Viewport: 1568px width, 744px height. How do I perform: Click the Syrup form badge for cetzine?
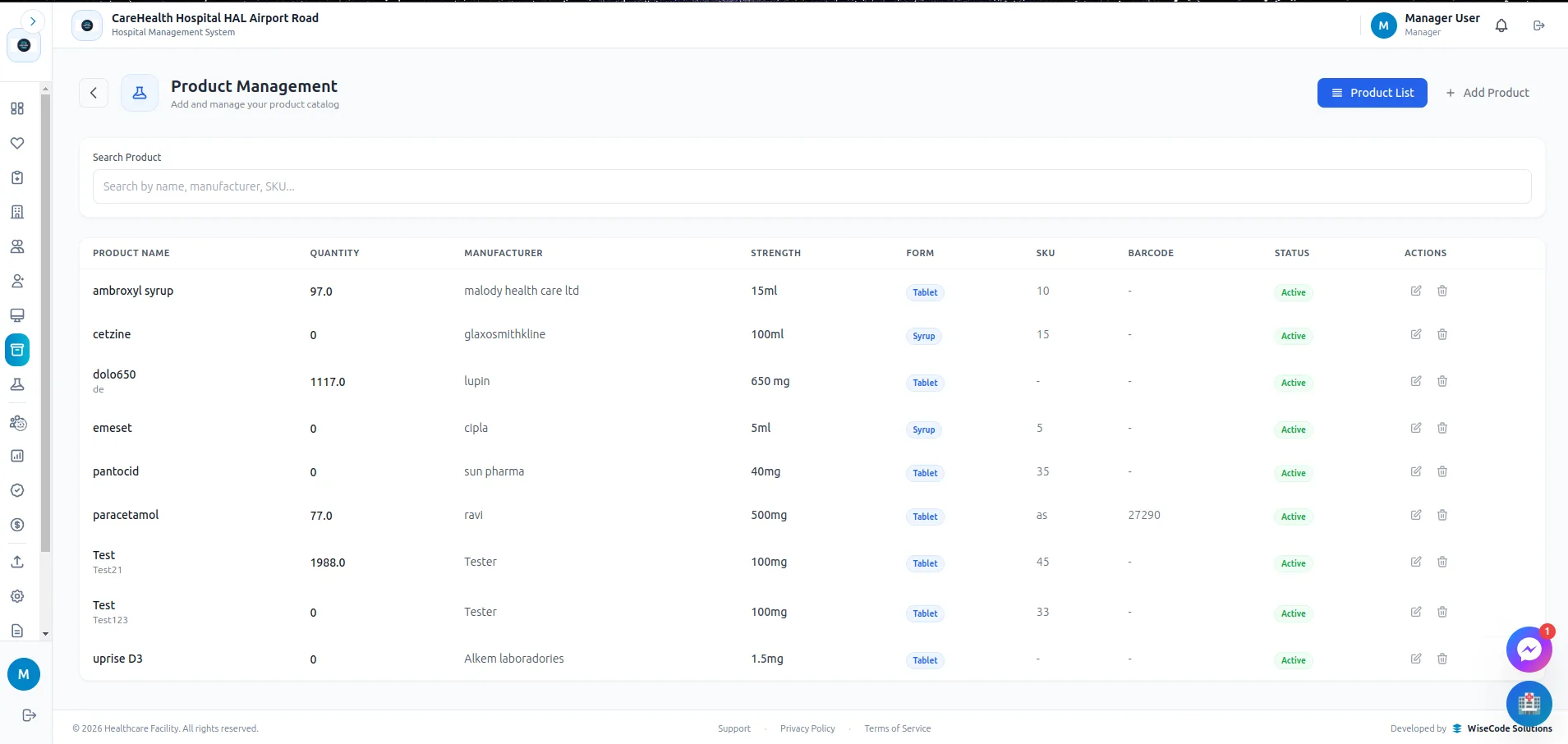924,336
